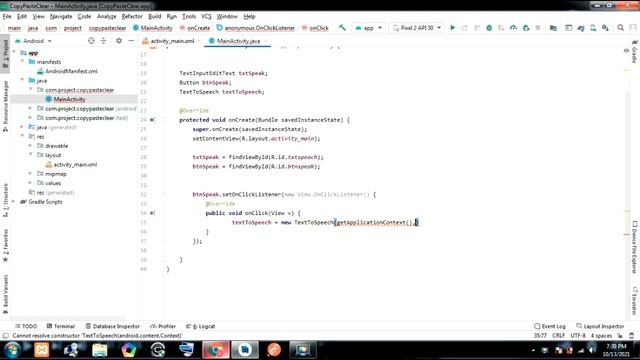
Task: Collapse the app module tree node
Action: click(x=15, y=53)
